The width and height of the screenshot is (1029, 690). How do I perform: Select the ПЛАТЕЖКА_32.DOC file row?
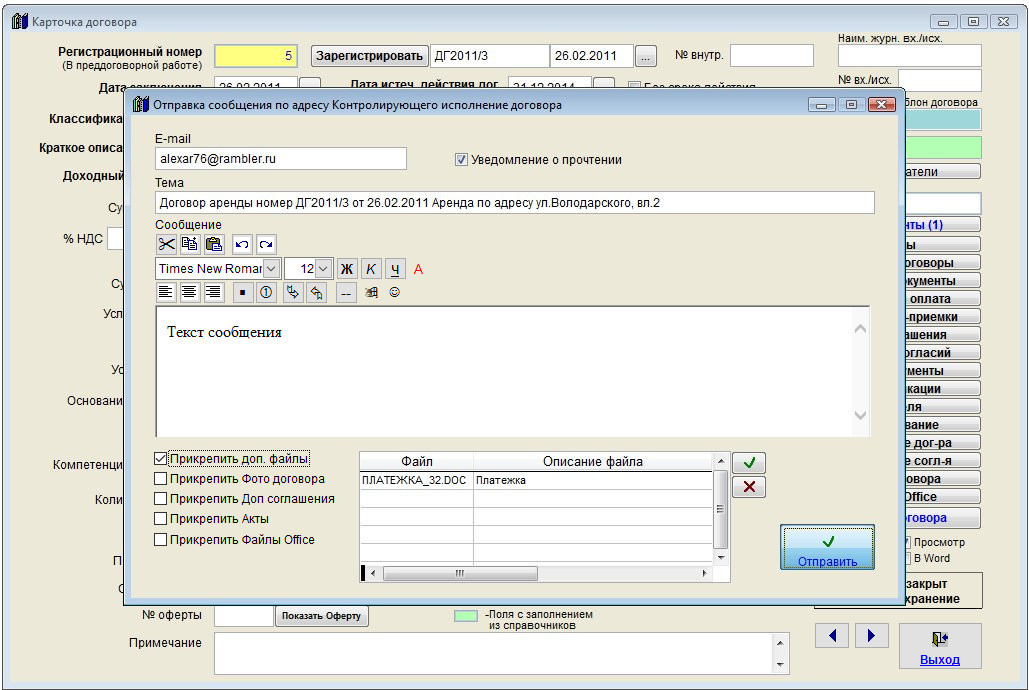[x=415, y=481]
